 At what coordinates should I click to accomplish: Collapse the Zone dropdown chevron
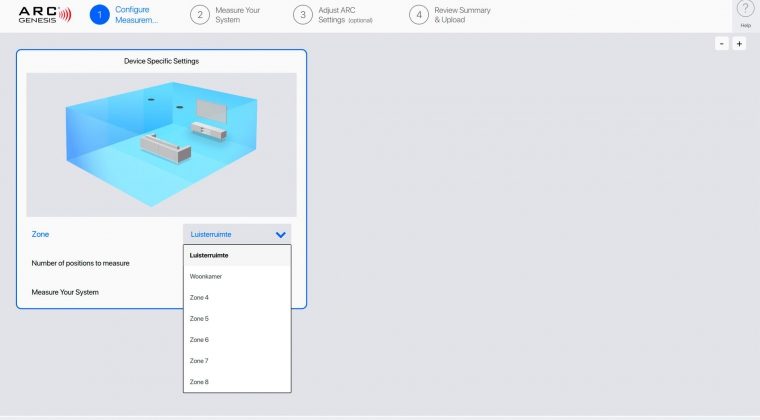pyautogui.click(x=280, y=234)
